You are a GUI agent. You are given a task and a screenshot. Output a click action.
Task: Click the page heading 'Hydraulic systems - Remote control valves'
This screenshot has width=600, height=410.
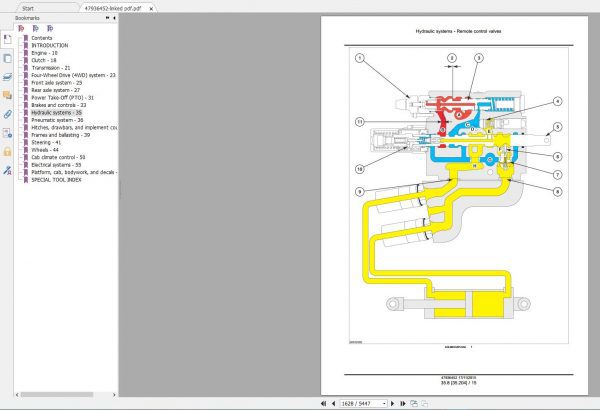(x=458, y=31)
